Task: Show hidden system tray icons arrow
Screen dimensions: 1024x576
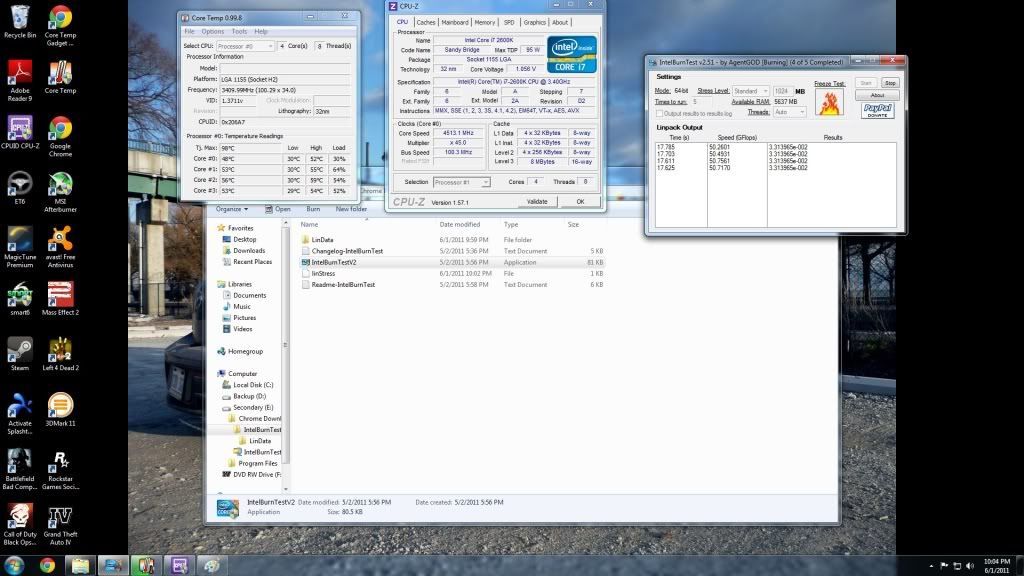Action: (931, 566)
